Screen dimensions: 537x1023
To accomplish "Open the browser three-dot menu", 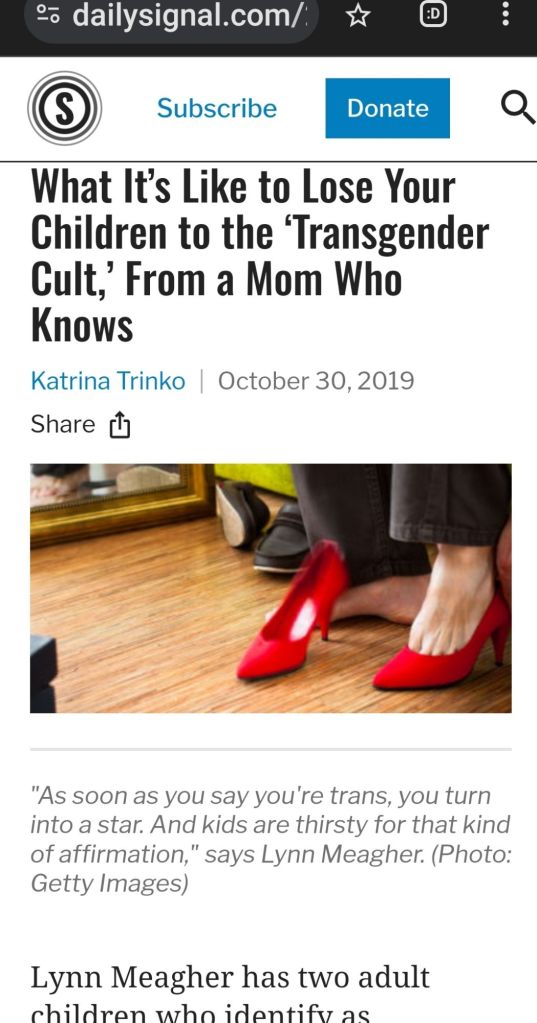I will (x=505, y=14).
